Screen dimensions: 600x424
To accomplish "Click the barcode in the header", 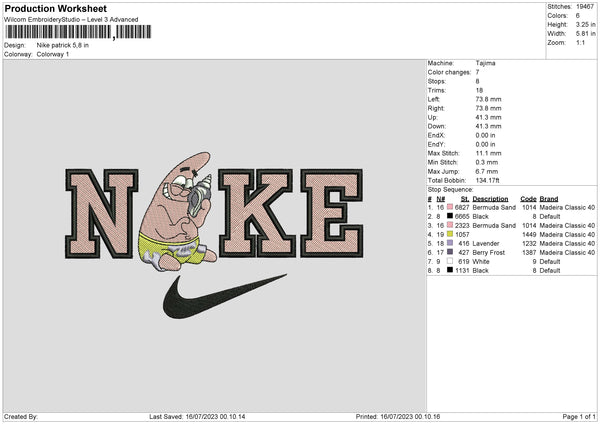I will 78,32.
